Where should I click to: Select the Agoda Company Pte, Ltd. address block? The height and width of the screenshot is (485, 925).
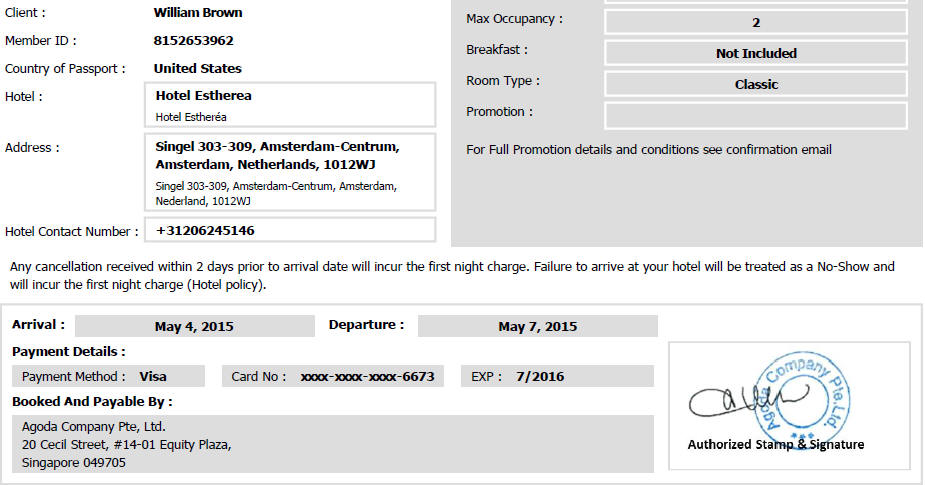333,444
